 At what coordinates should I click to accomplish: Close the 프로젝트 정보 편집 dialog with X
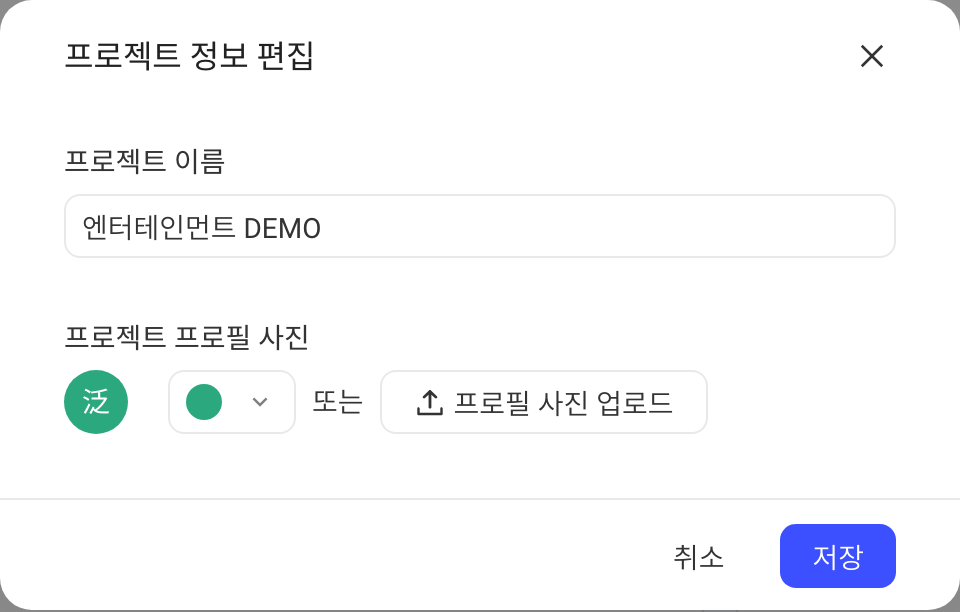point(871,56)
